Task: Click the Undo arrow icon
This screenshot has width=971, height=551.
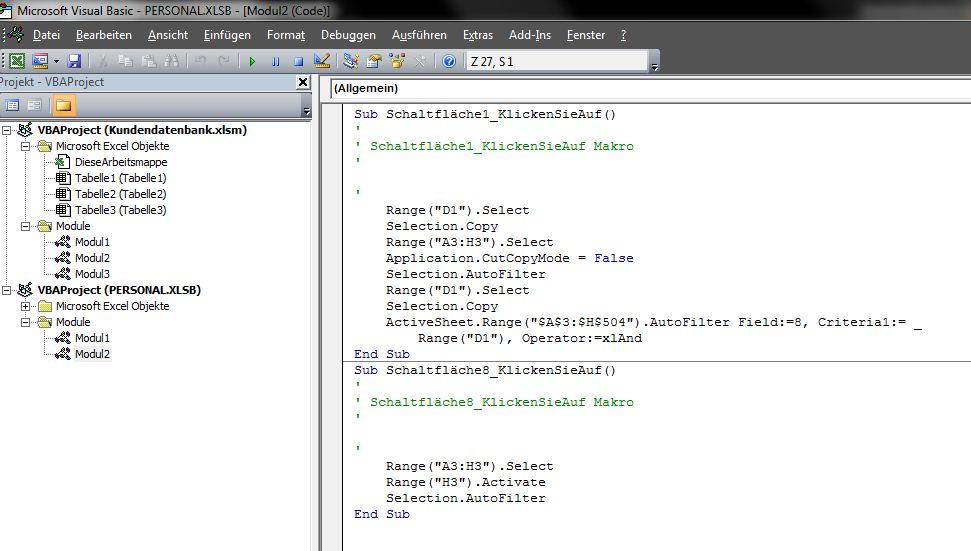Action: coord(200,61)
